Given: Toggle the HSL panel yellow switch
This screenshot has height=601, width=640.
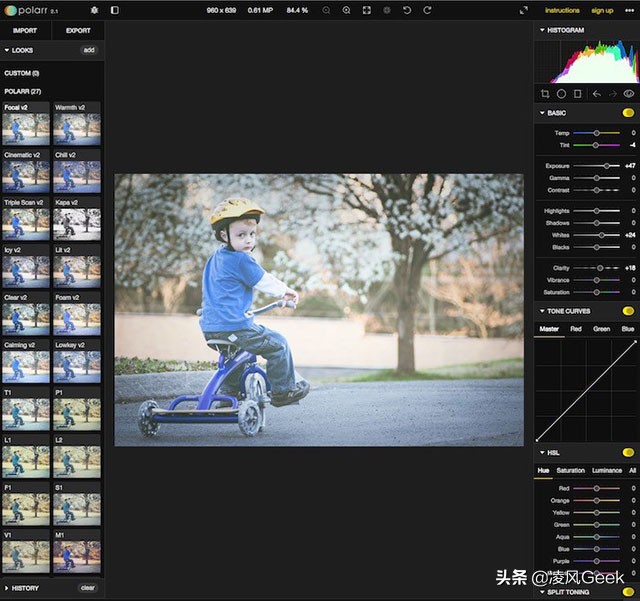Looking at the screenshot, I should click(x=628, y=452).
